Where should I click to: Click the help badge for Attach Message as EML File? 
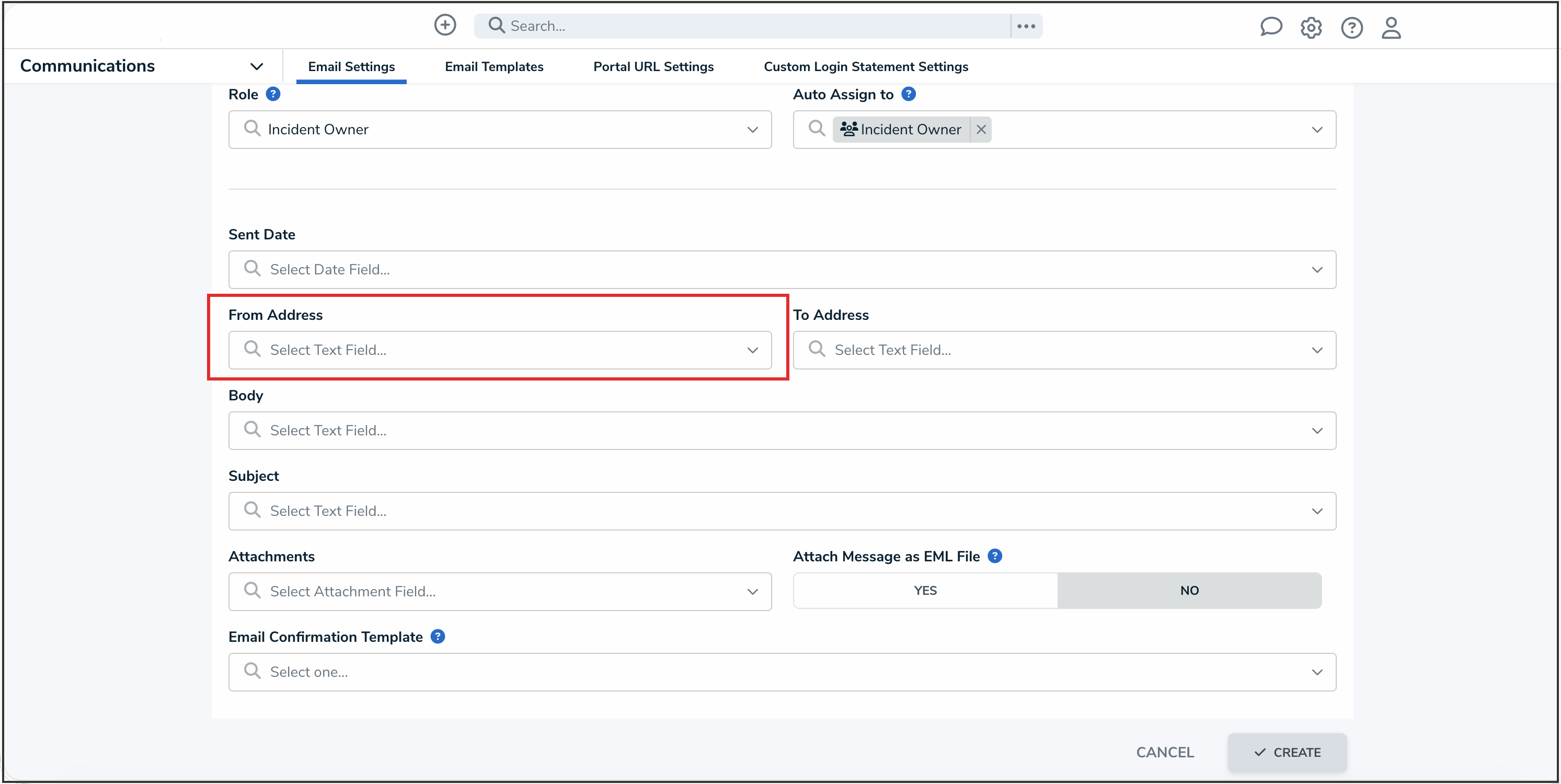tap(994, 556)
